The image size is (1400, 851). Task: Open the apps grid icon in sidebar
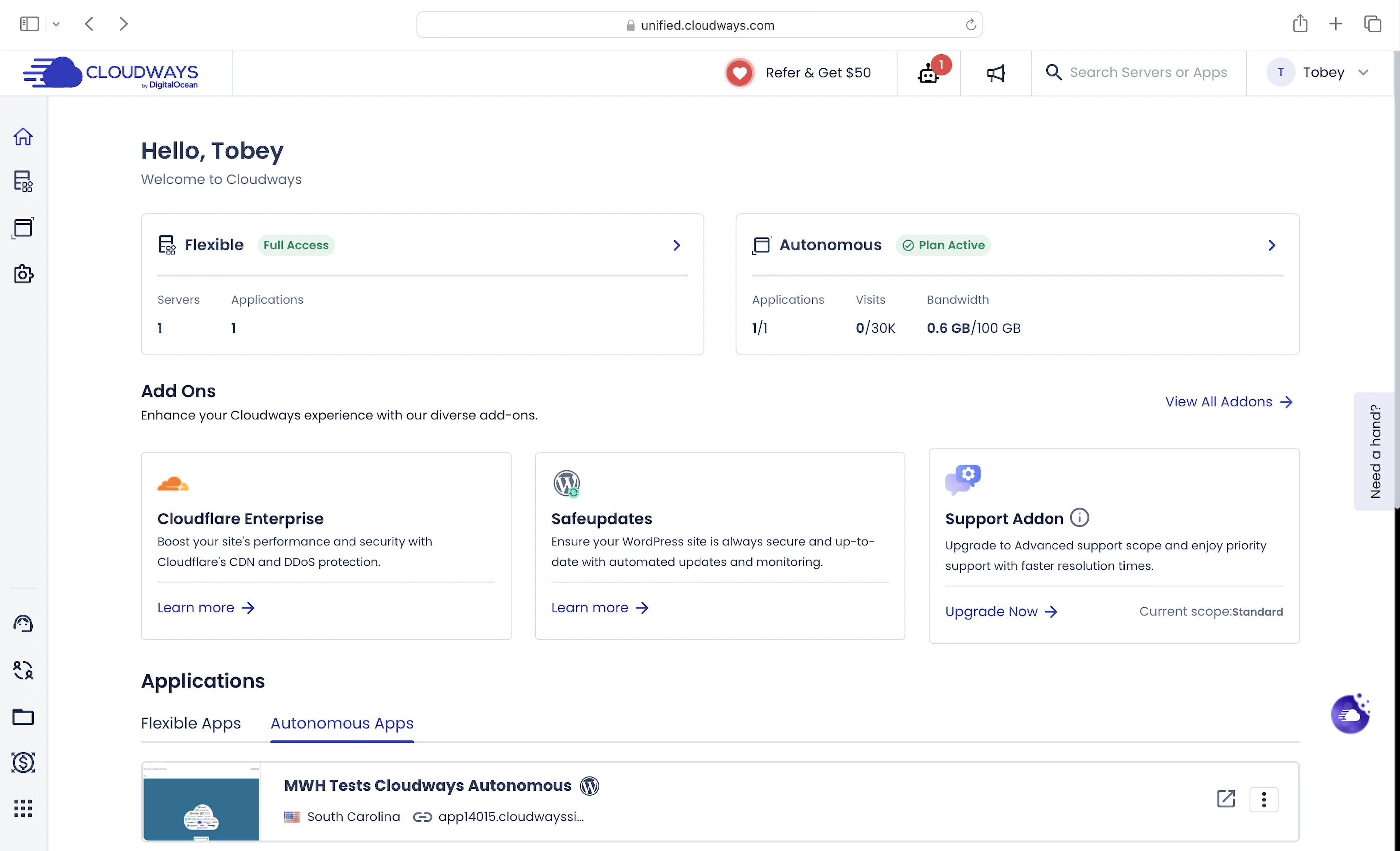[23, 808]
